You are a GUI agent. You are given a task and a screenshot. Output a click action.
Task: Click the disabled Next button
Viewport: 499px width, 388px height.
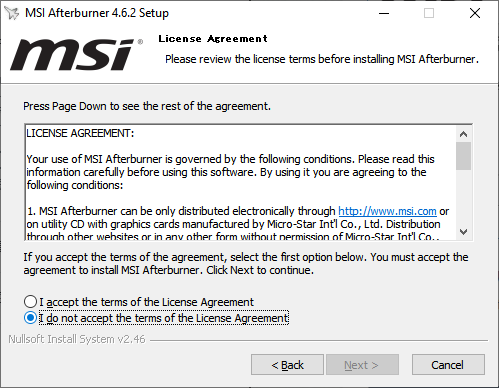pyautogui.click(x=362, y=365)
